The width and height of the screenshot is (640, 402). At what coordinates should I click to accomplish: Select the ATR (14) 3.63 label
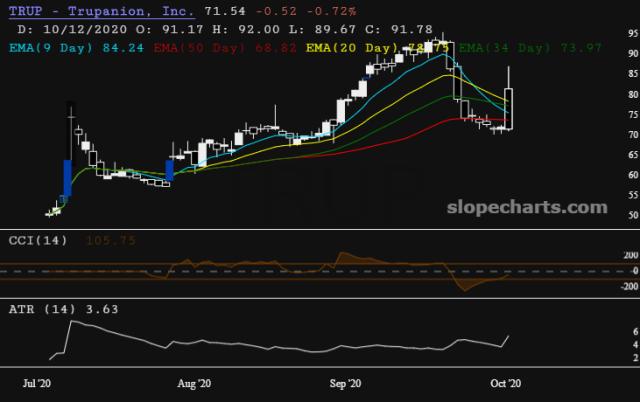click(64, 309)
